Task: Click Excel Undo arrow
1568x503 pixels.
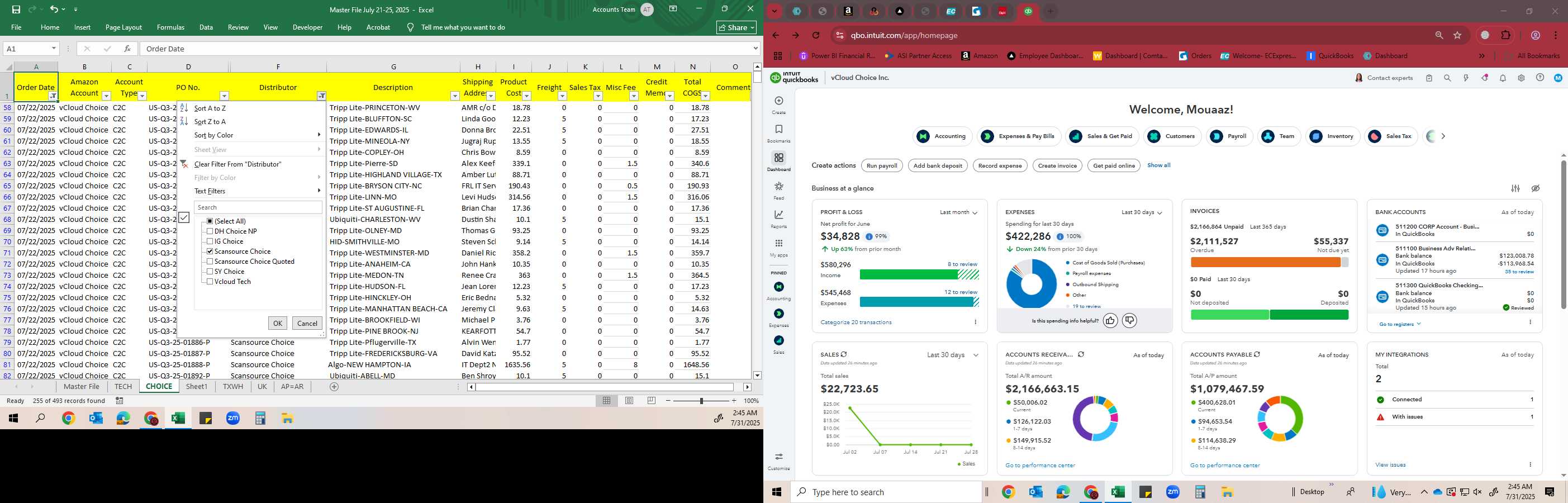Action: coord(54,9)
